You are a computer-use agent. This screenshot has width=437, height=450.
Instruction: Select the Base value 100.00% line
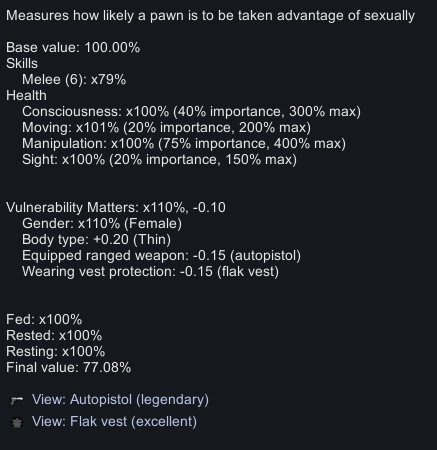(x=73, y=47)
